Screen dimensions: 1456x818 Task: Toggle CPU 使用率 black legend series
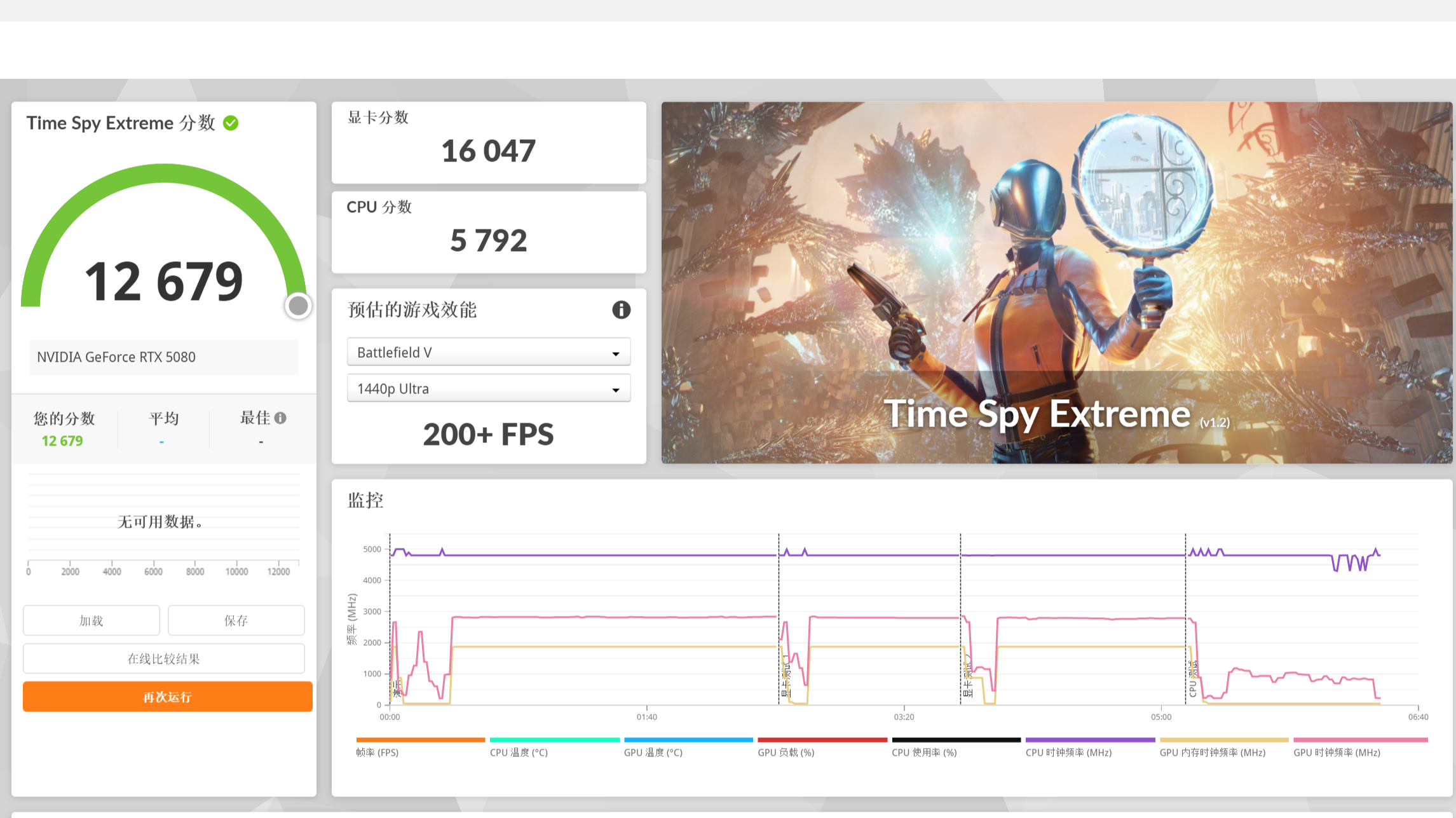tap(923, 752)
